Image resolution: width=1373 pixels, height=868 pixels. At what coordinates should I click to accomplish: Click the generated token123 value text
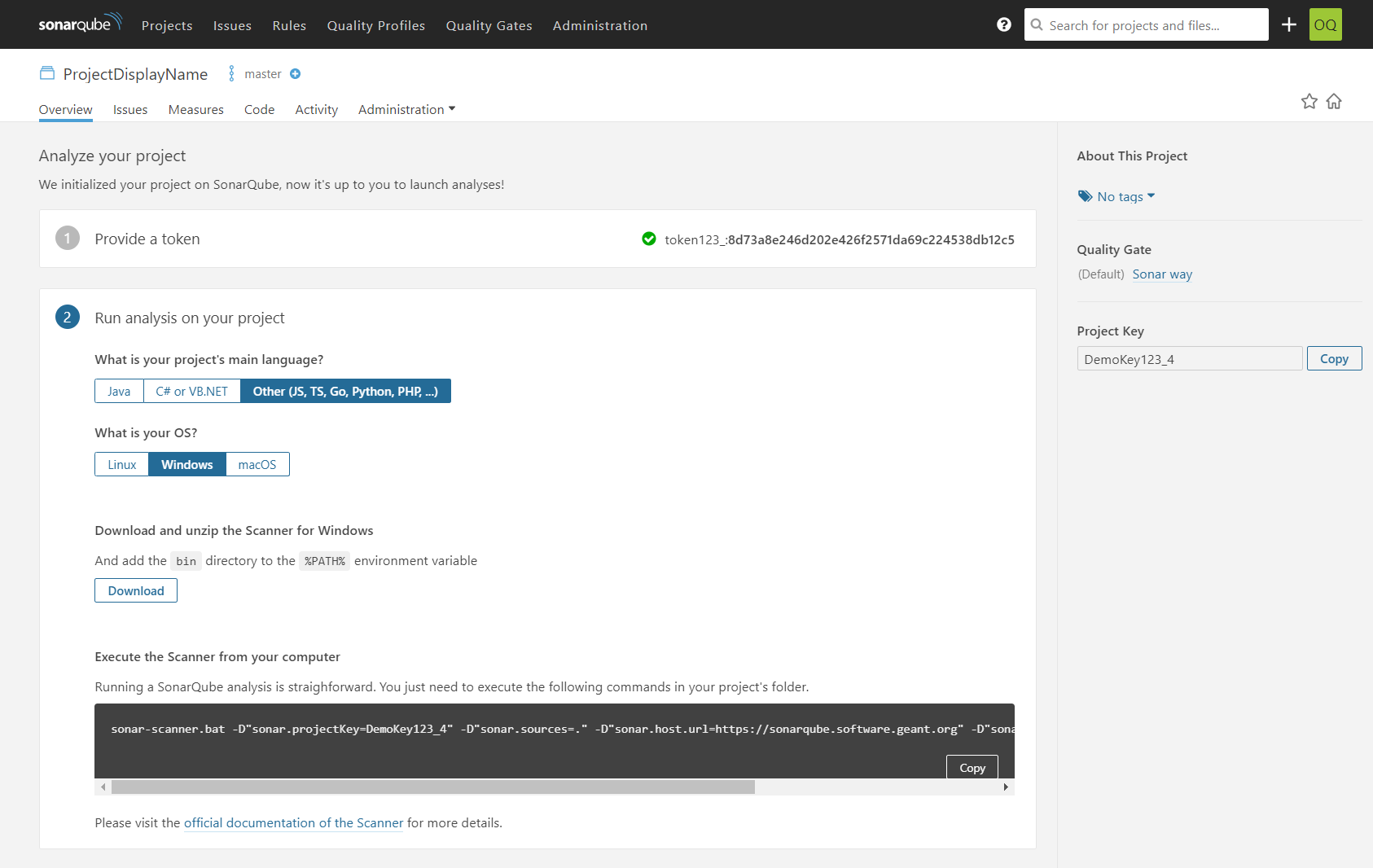(840, 239)
